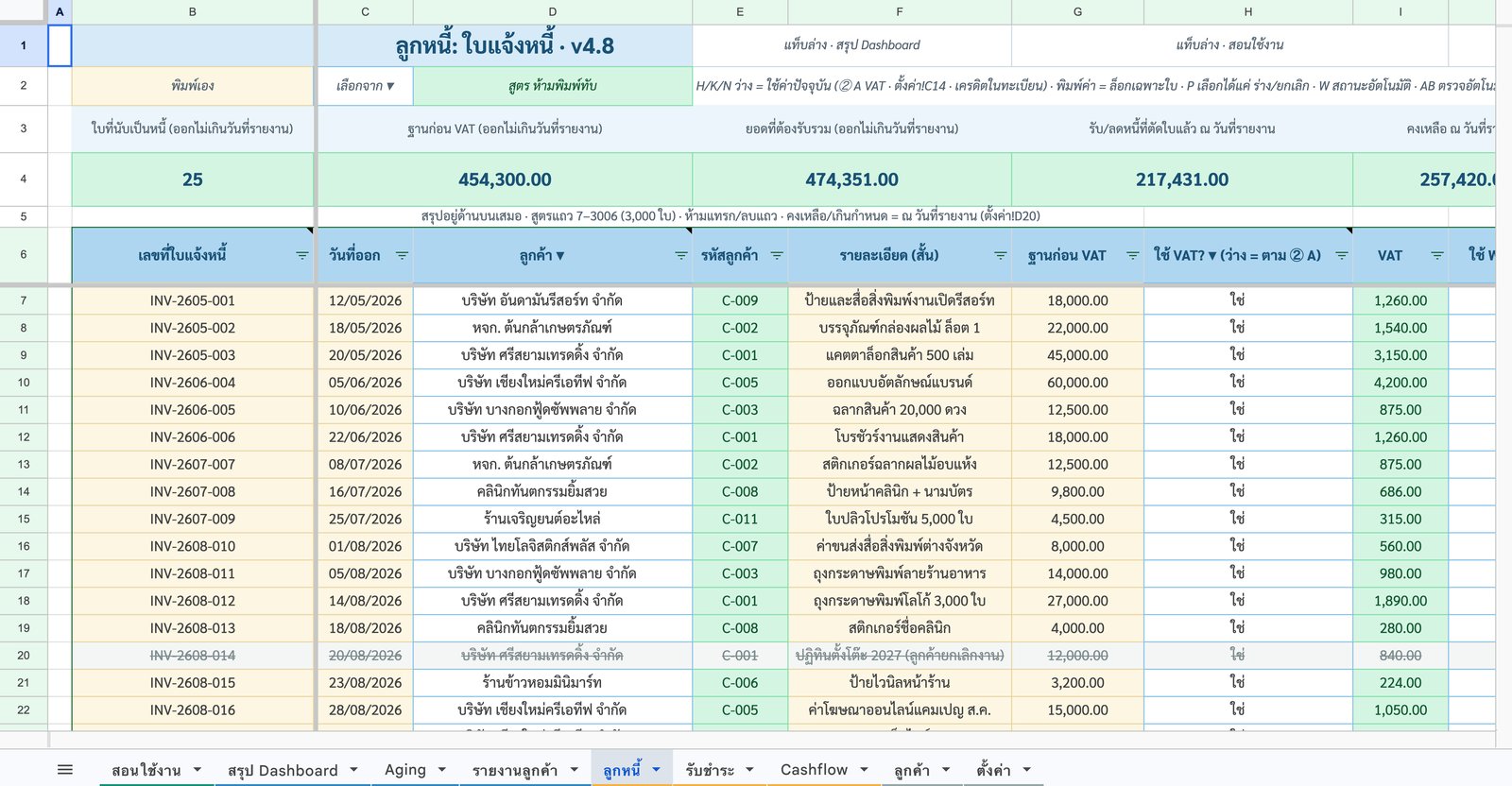Switch to the ลูกค้า sheet tab
Image resolution: width=1512 pixels, height=786 pixels.
pyautogui.click(x=912, y=770)
